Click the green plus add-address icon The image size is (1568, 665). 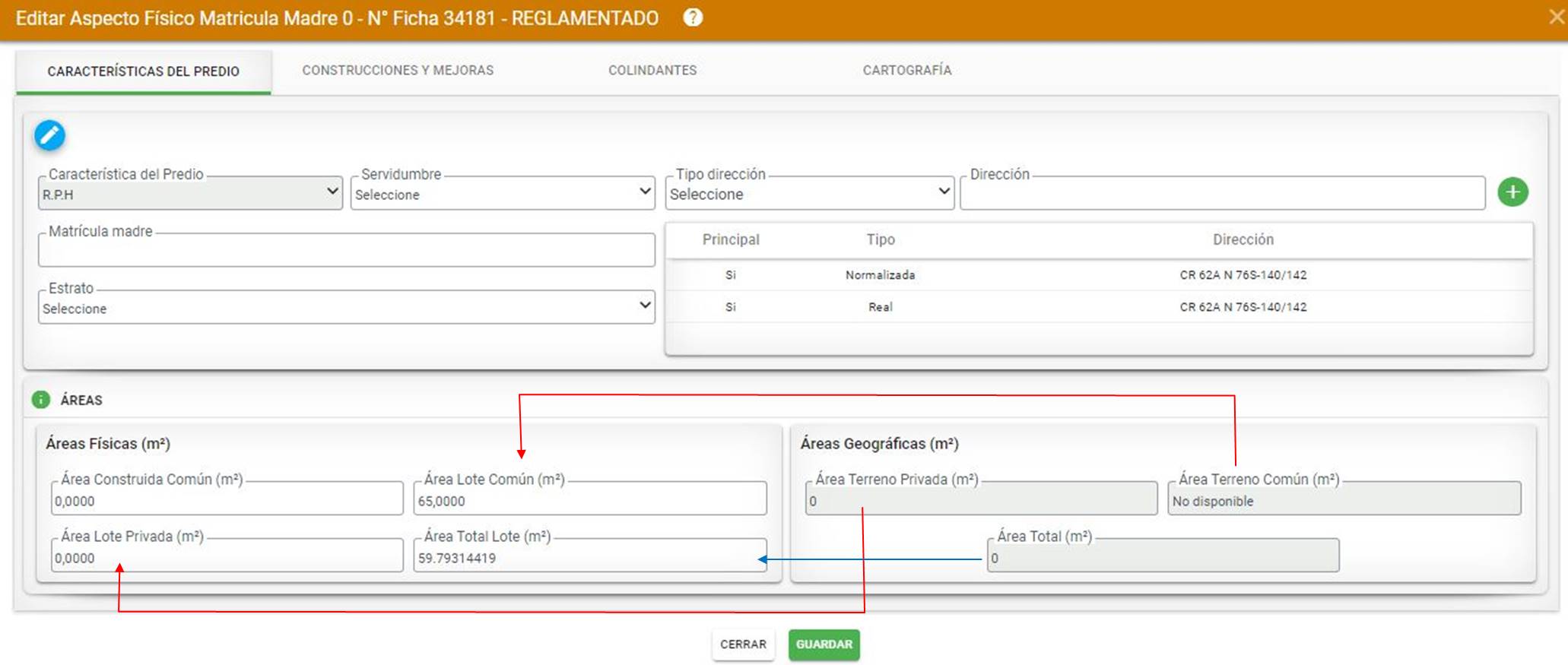(x=1512, y=192)
